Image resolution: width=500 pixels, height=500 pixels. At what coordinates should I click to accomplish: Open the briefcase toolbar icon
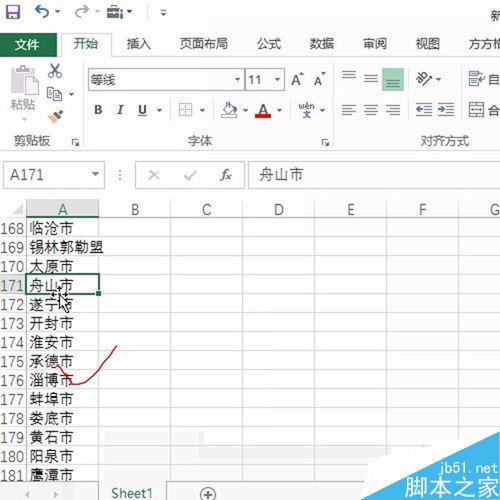[115, 12]
